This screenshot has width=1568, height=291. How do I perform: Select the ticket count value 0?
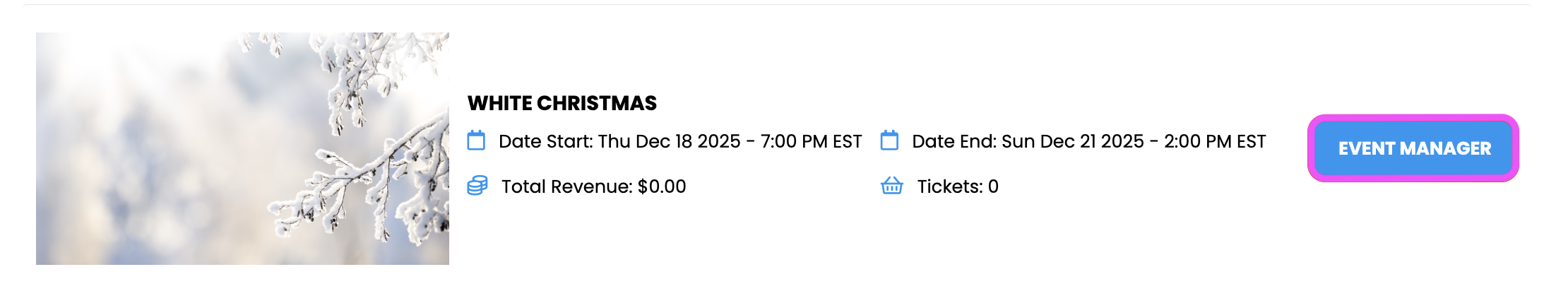coord(993,186)
